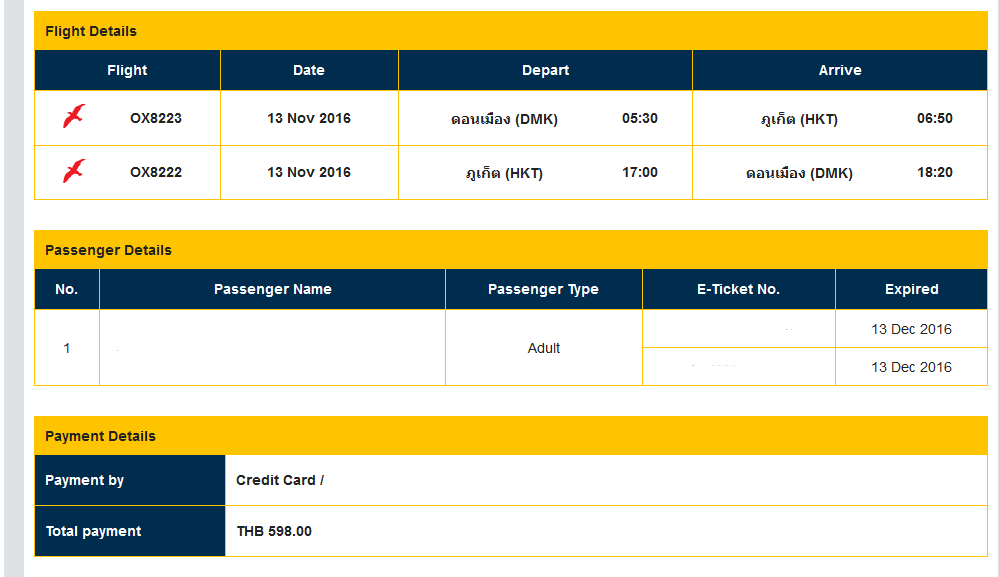The width and height of the screenshot is (999, 577).
Task: Click the Adult passenger type cell
Action: [x=544, y=348]
